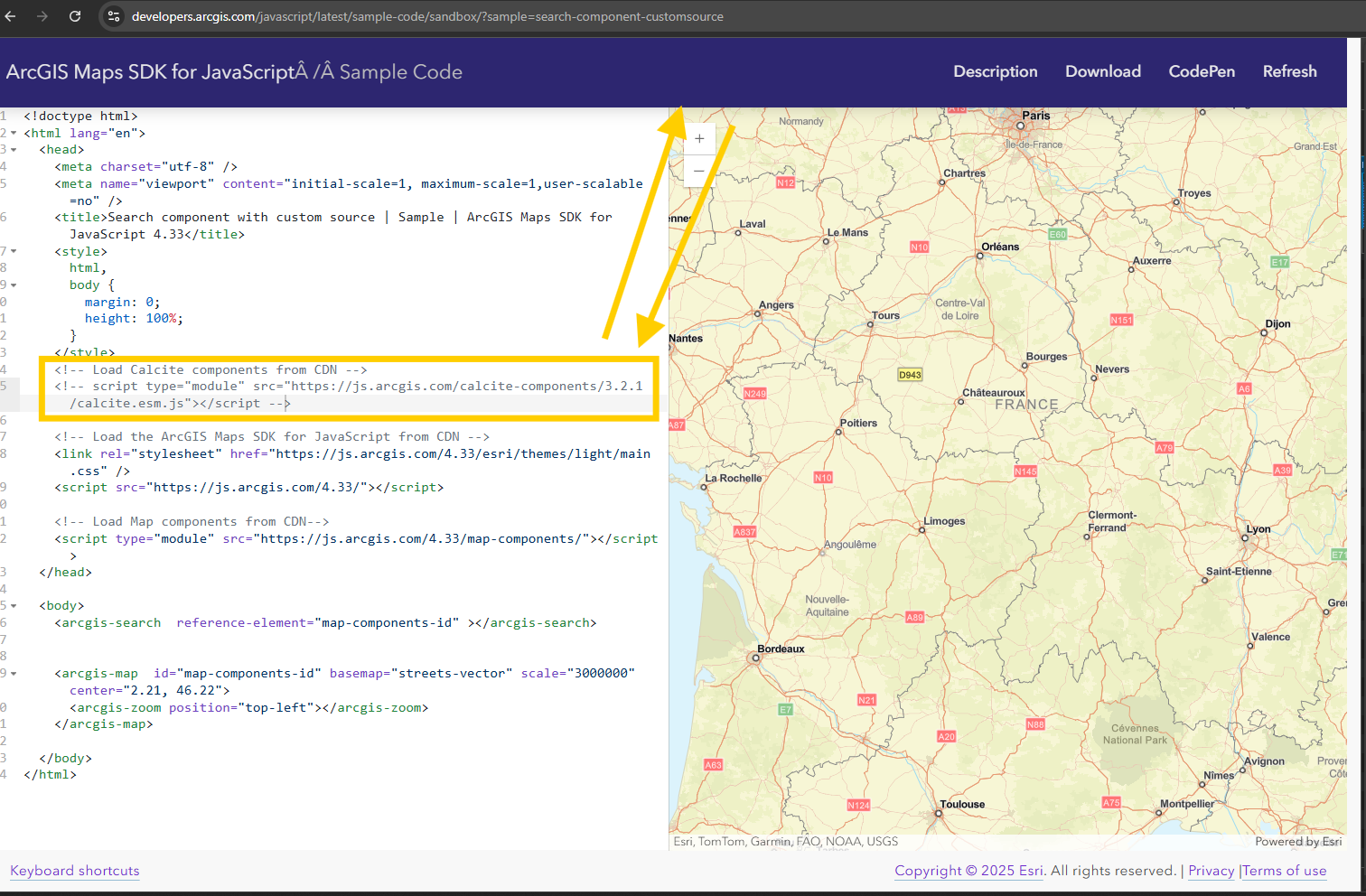
Task: Click the Esri, TomTom, Garmin attribution text
Action: pos(786,842)
